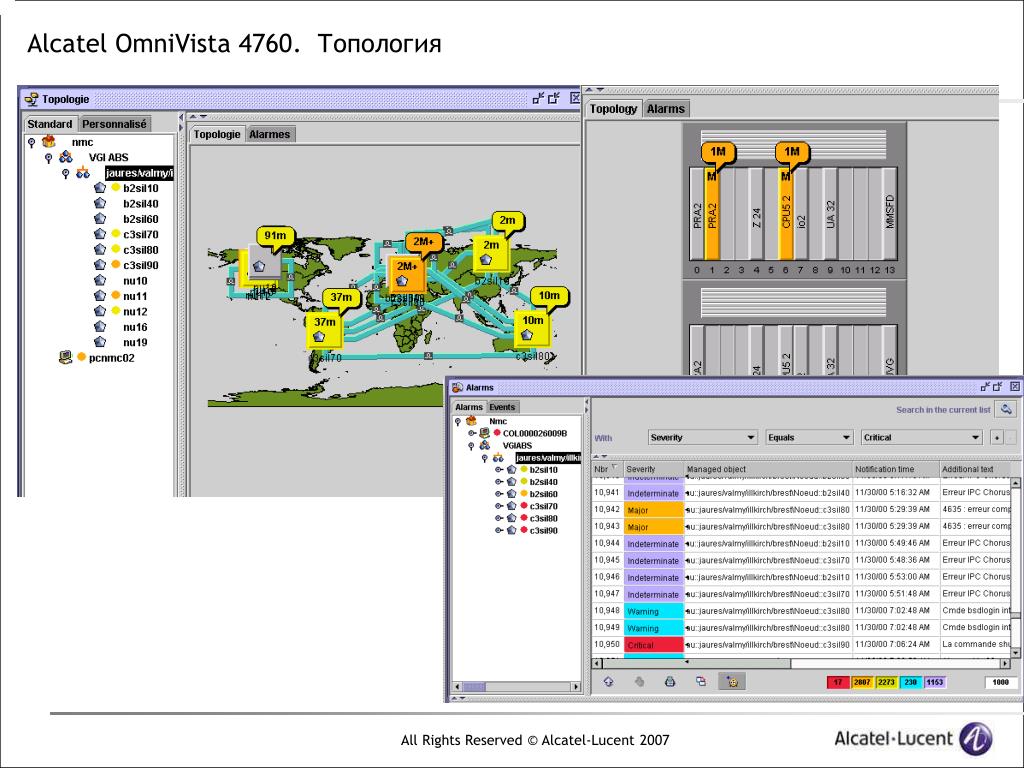Click the down arrow of the alarm table scrollbar
This screenshot has height=768, width=1024.
1015,652
